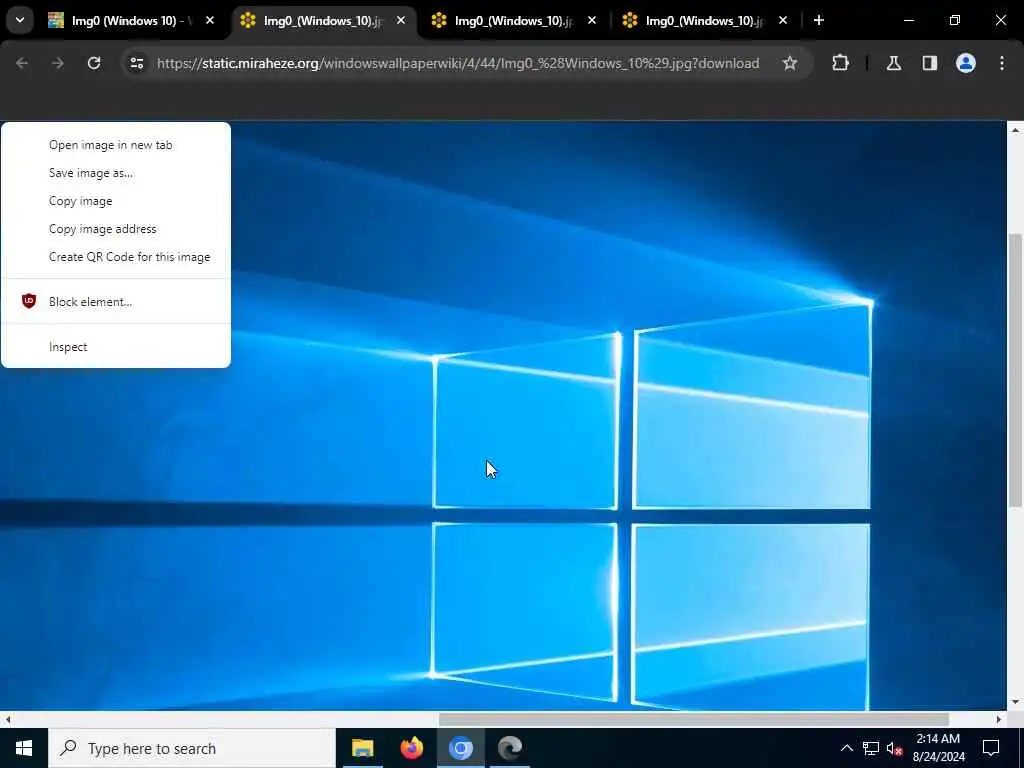Image resolution: width=1024 pixels, height=768 pixels.
Task: Open File Explorer from taskbar
Action: click(x=362, y=748)
